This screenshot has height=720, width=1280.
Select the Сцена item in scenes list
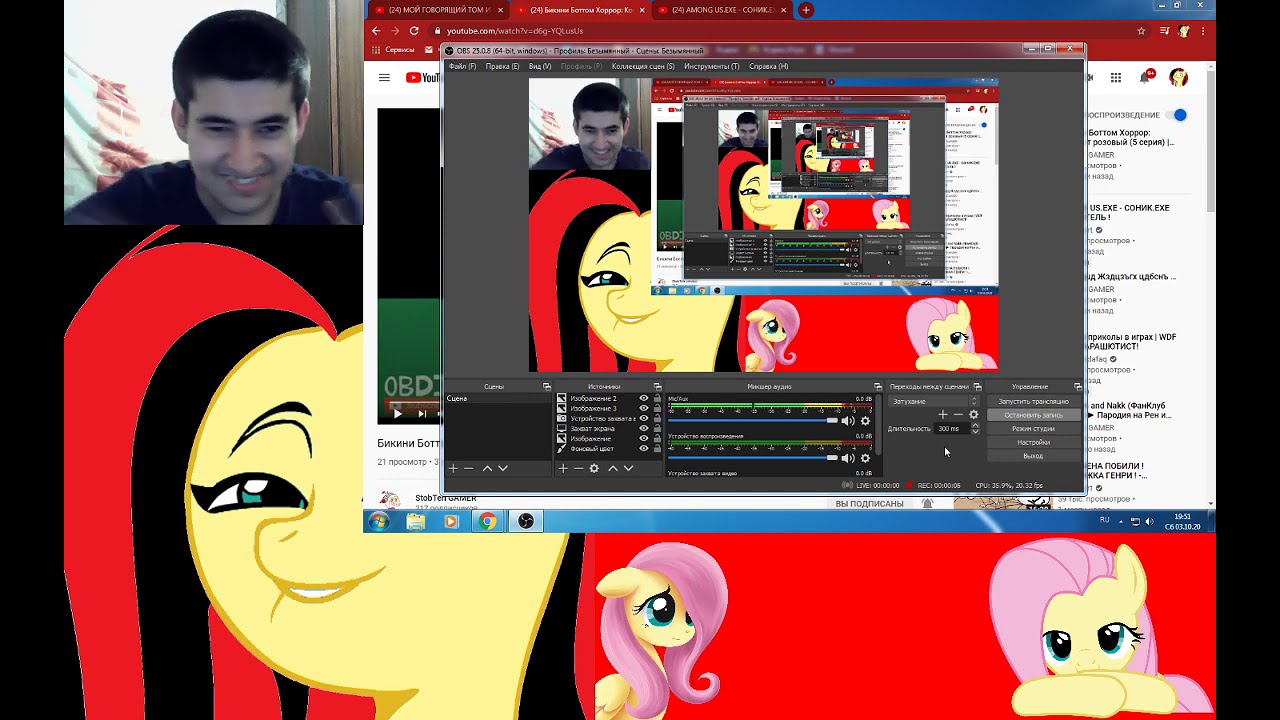498,399
